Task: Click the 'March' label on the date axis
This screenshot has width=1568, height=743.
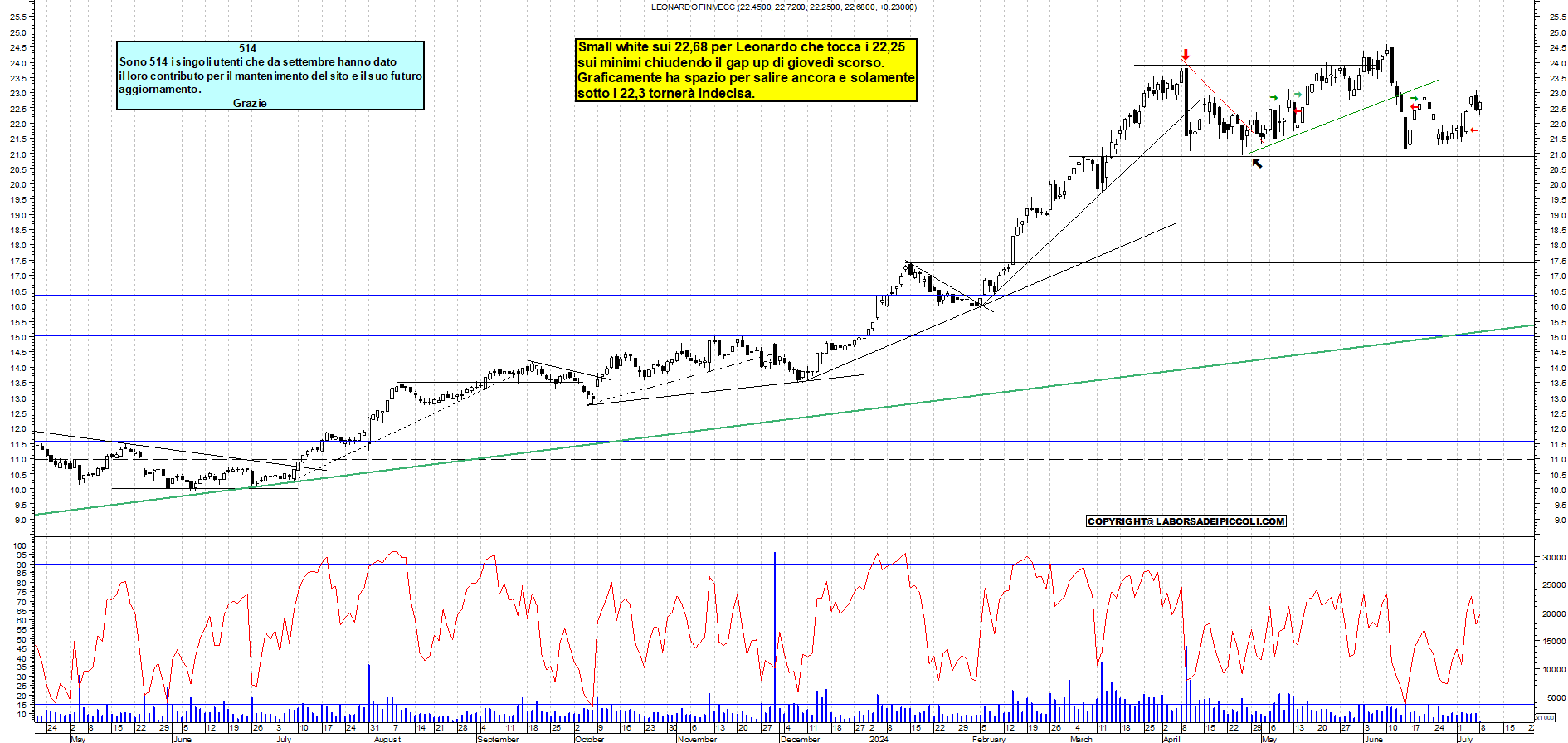Action: click(1081, 739)
